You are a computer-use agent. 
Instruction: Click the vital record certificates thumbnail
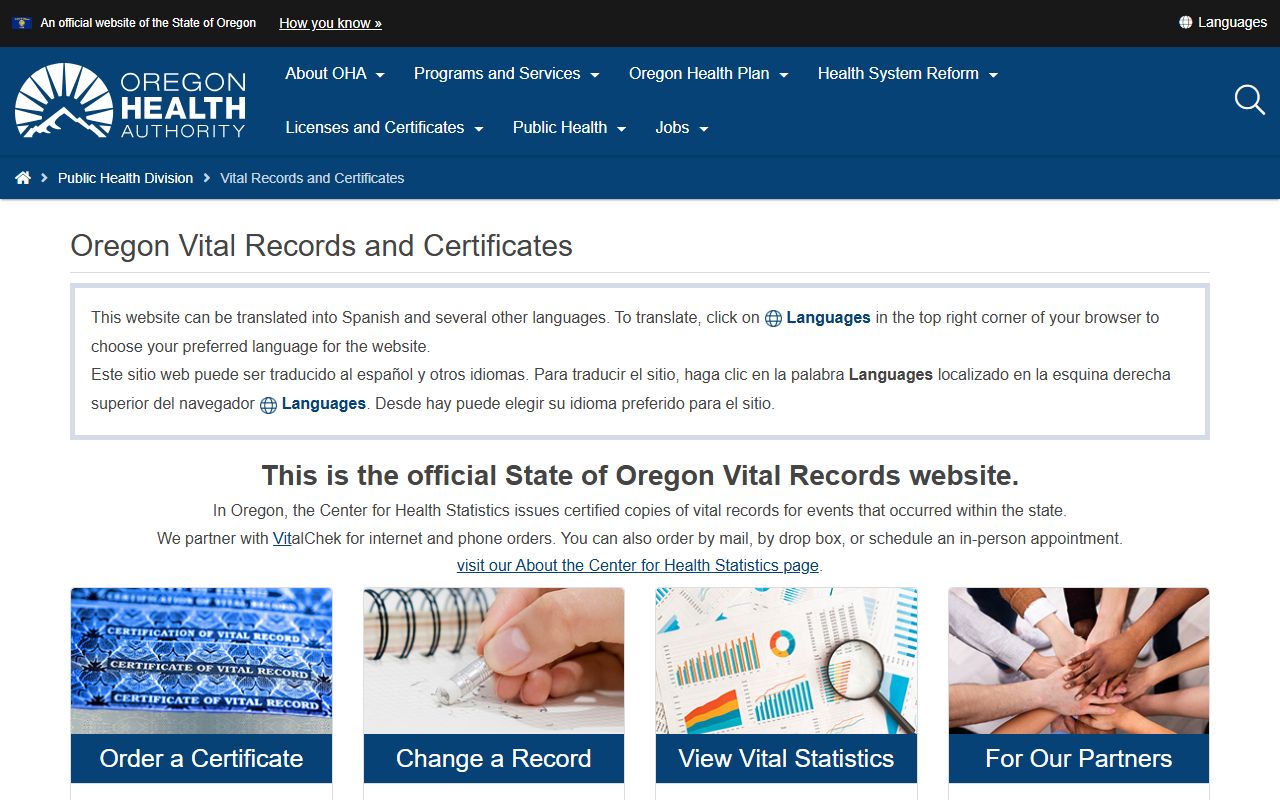pos(201,661)
